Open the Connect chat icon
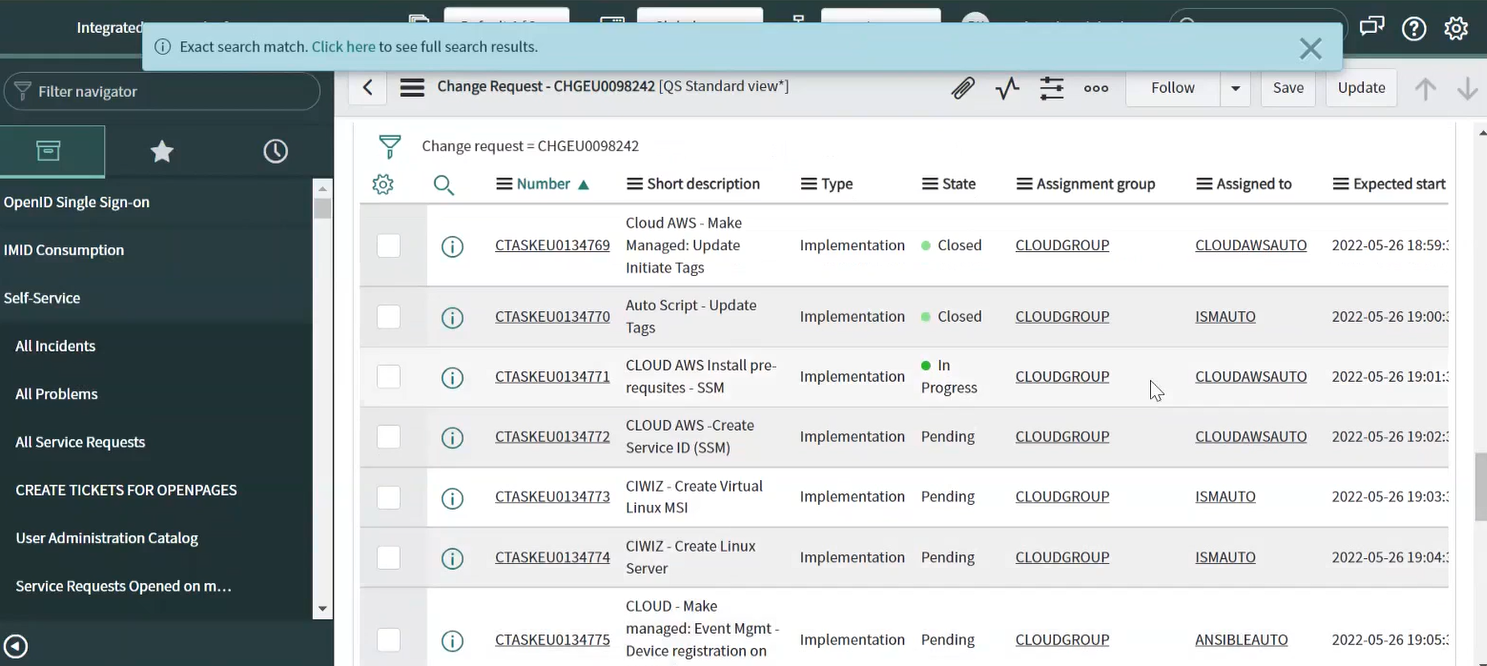This screenshot has width=1487, height=666. tap(1372, 28)
